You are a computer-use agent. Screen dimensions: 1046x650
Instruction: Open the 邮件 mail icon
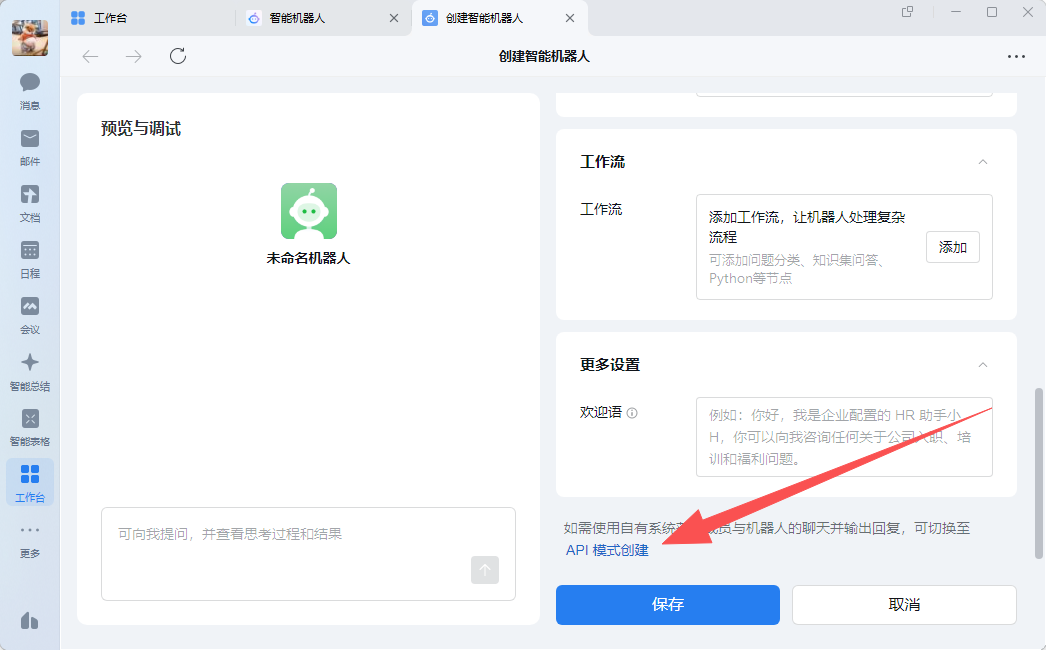(30, 139)
